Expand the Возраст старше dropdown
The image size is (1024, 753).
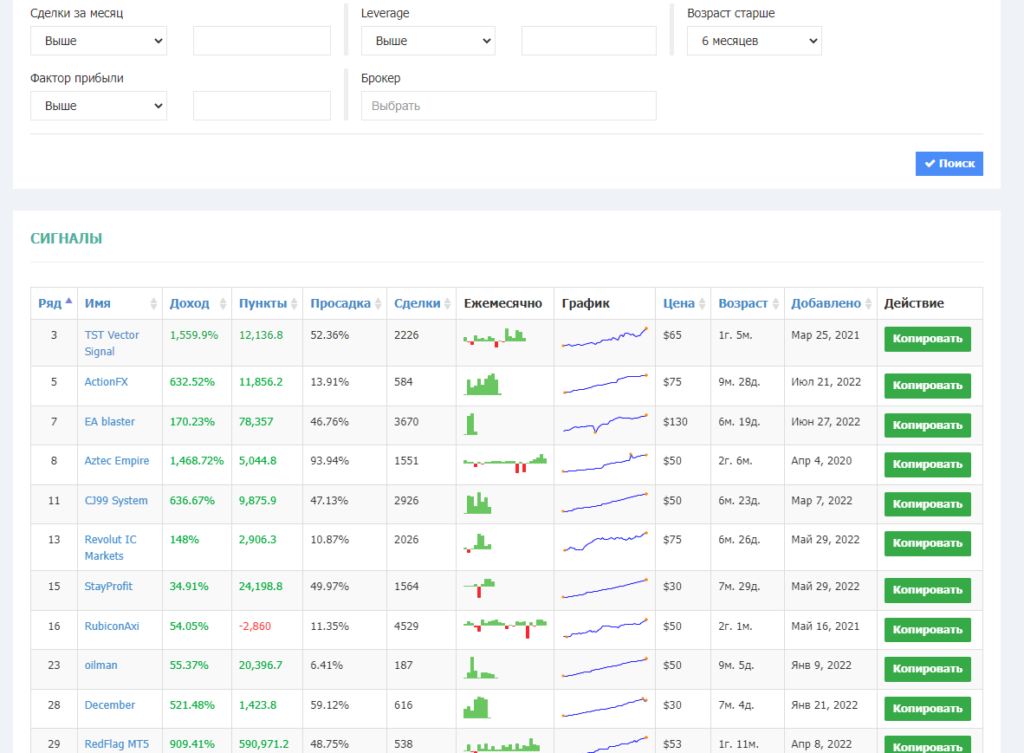click(753, 41)
